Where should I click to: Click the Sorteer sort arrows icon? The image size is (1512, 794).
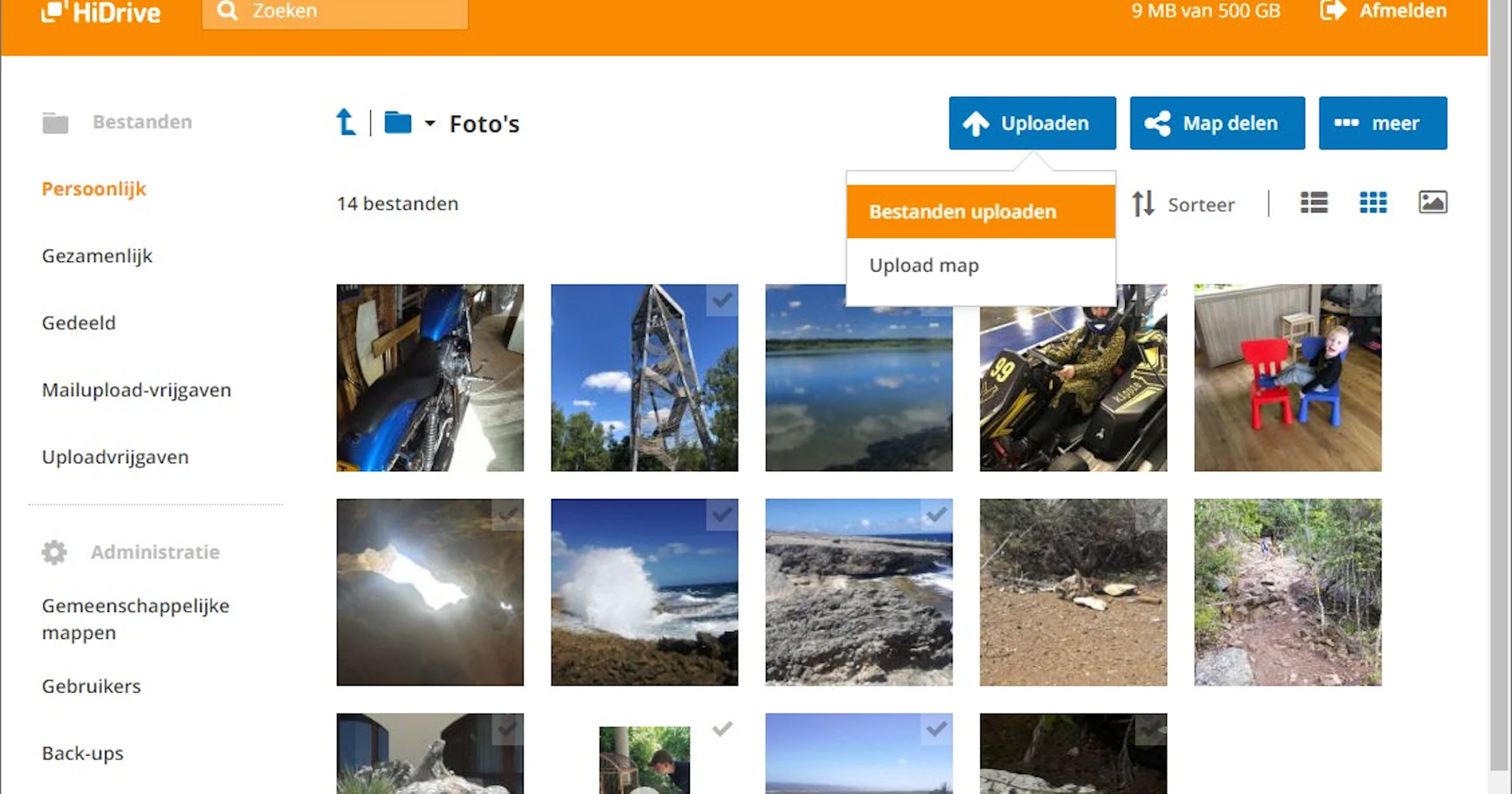click(x=1143, y=204)
